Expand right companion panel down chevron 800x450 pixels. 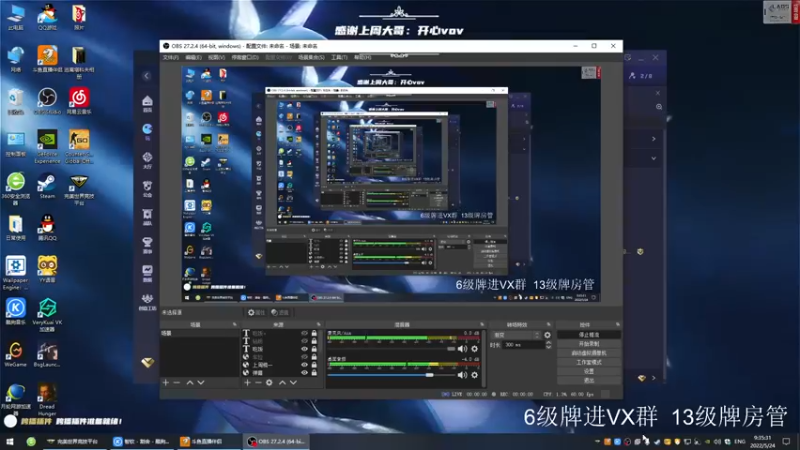pyautogui.click(x=654, y=159)
